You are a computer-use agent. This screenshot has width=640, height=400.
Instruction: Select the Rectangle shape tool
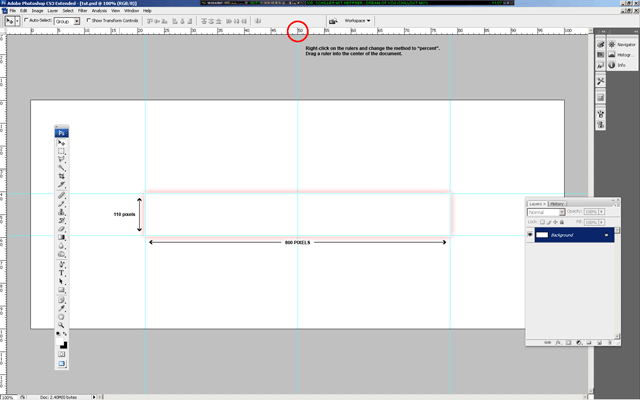click(61, 290)
